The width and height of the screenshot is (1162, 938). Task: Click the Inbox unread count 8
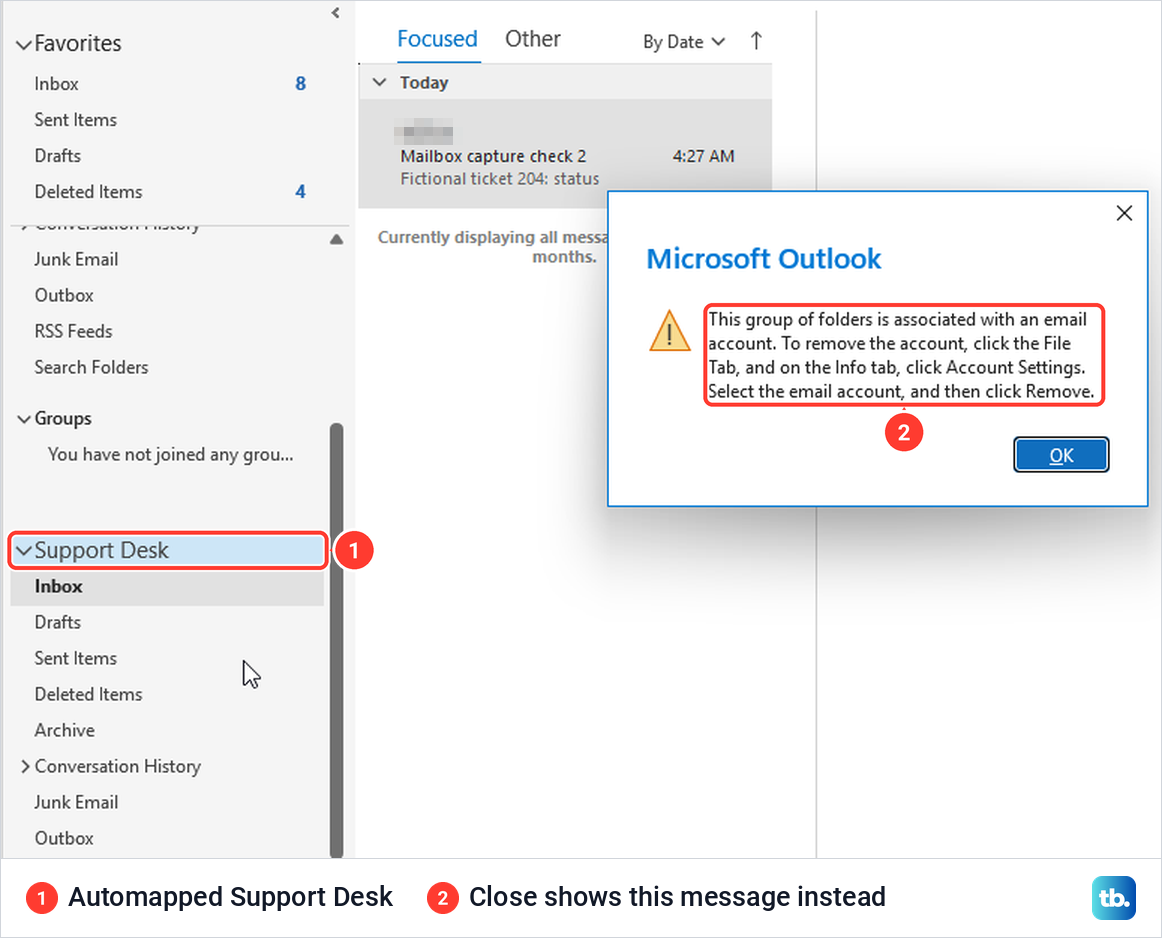click(x=300, y=84)
